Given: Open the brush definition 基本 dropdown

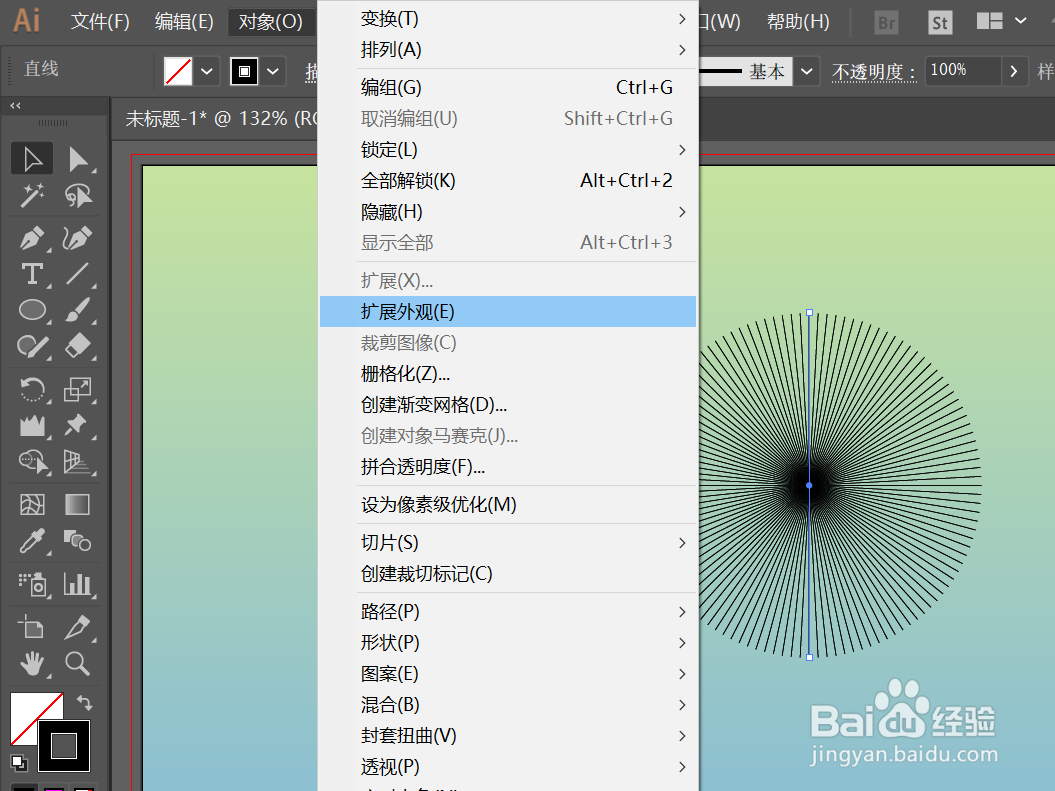Looking at the screenshot, I should pyautogui.click(x=807, y=71).
